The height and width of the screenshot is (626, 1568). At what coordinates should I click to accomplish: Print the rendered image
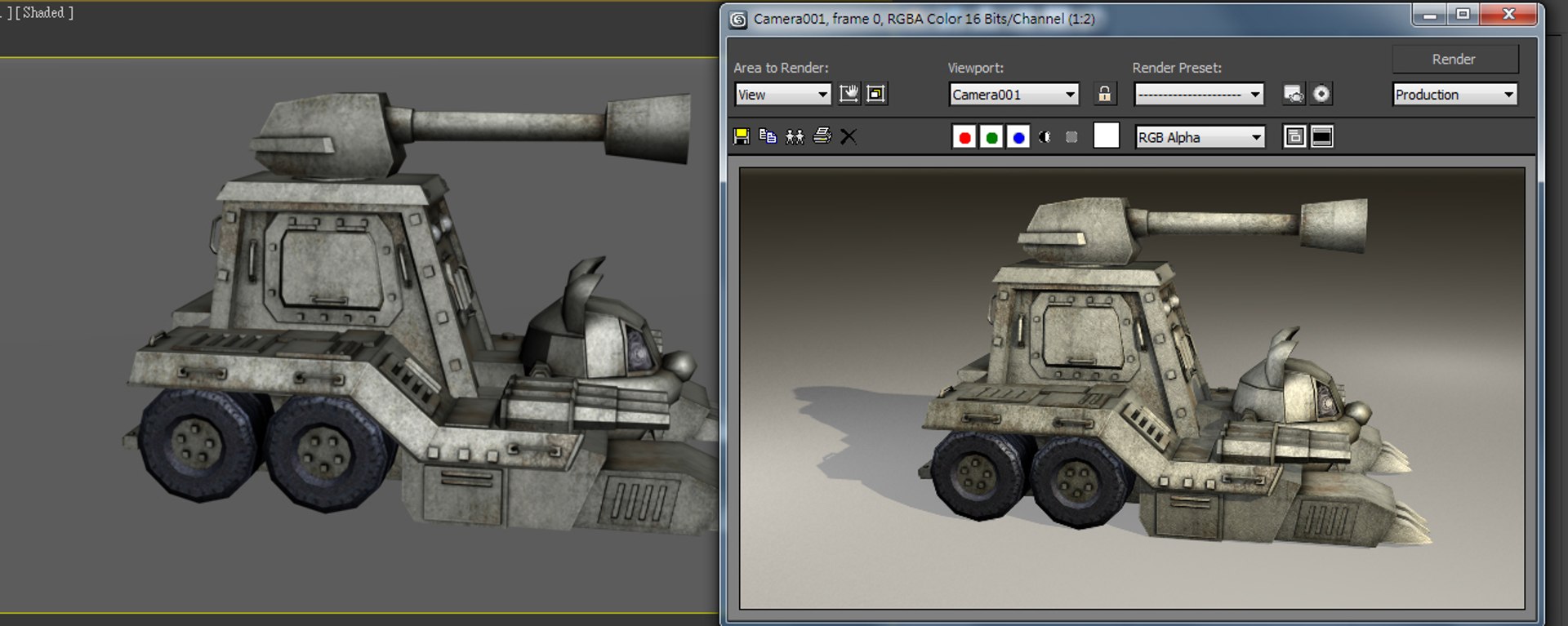point(822,136)
